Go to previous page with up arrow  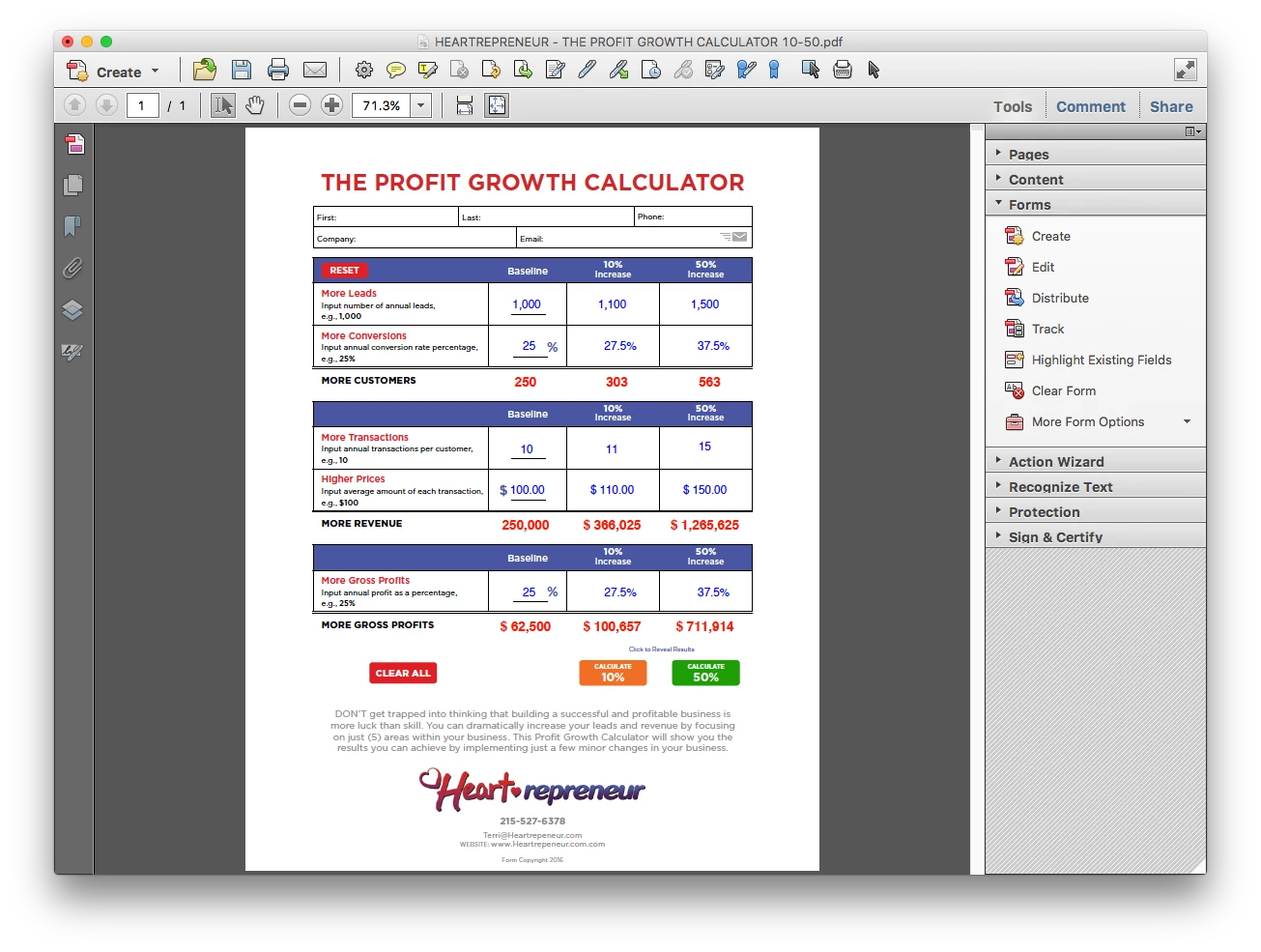tap(74, 105)
